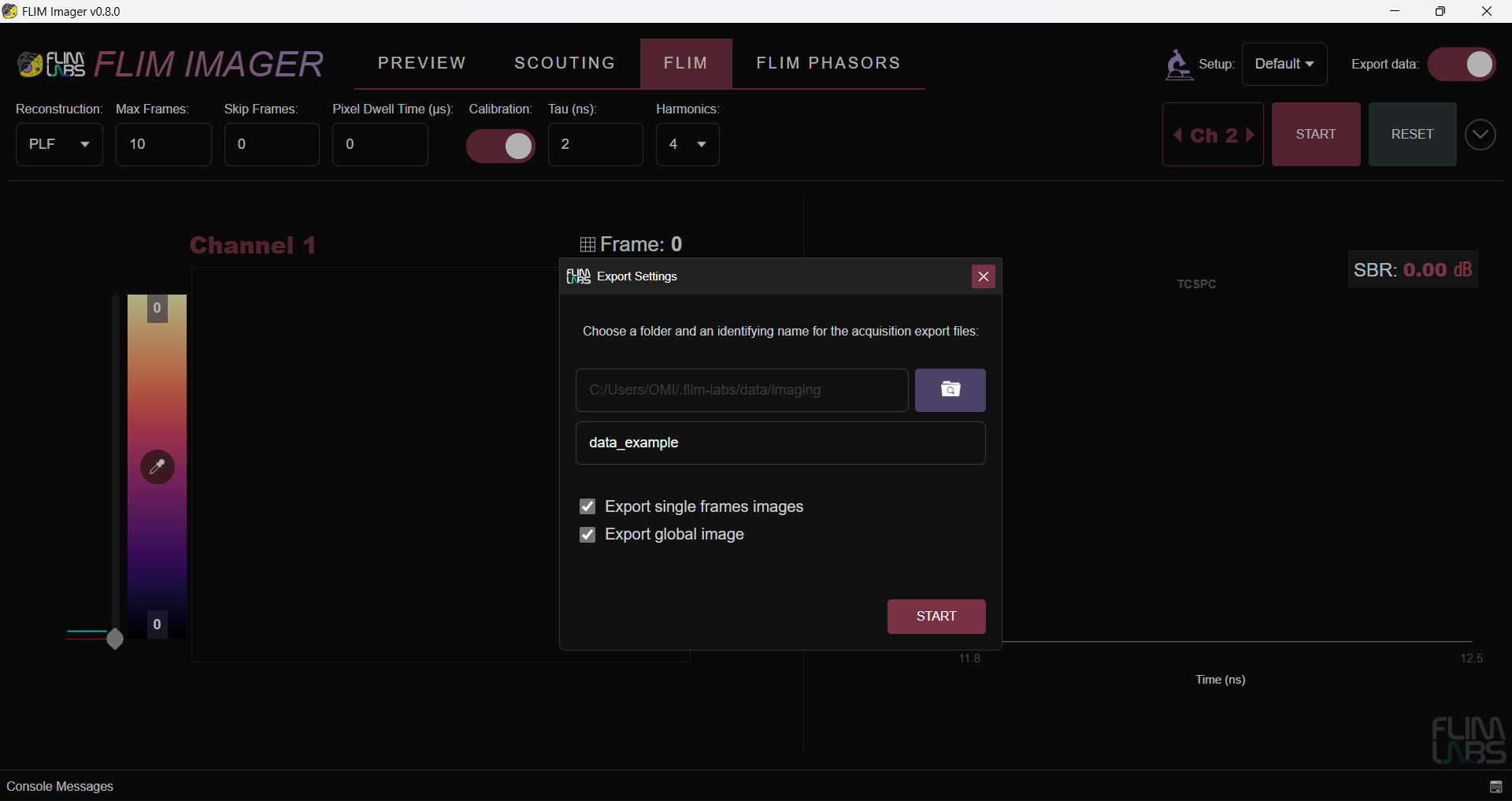This screenshot has width=1512, height=801.
Task: Click the TCSPC plot label
Action: point(1196,284)
